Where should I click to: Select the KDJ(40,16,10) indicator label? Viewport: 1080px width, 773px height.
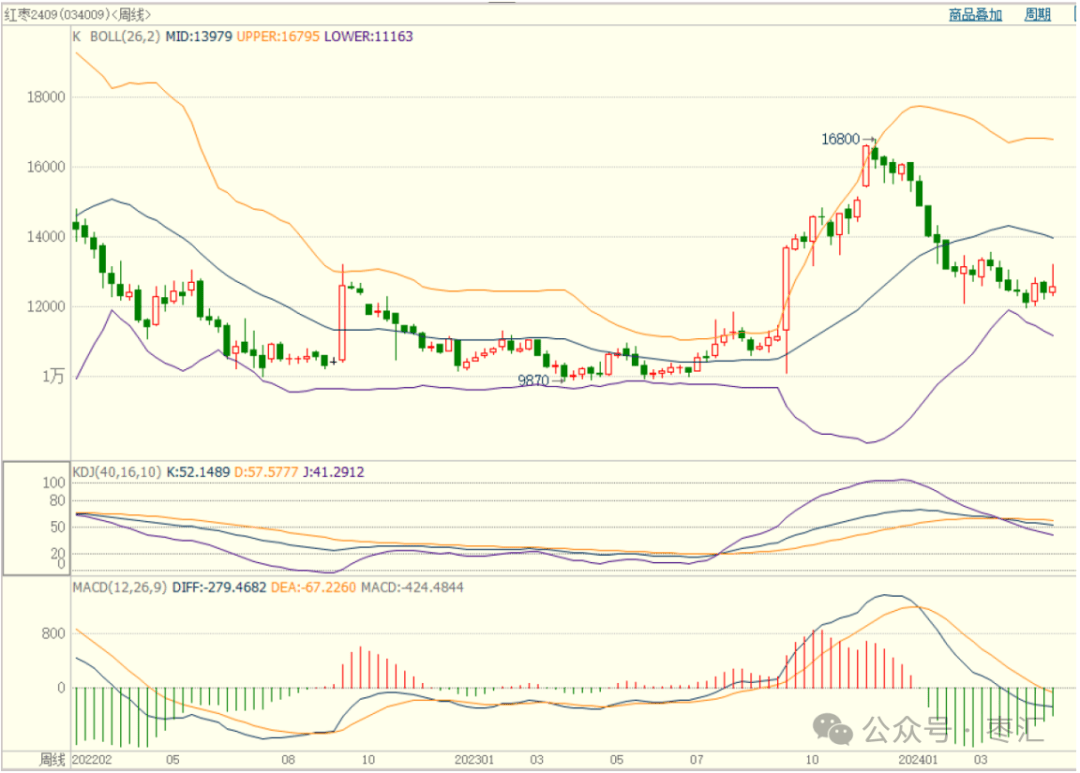coord(116,471)
